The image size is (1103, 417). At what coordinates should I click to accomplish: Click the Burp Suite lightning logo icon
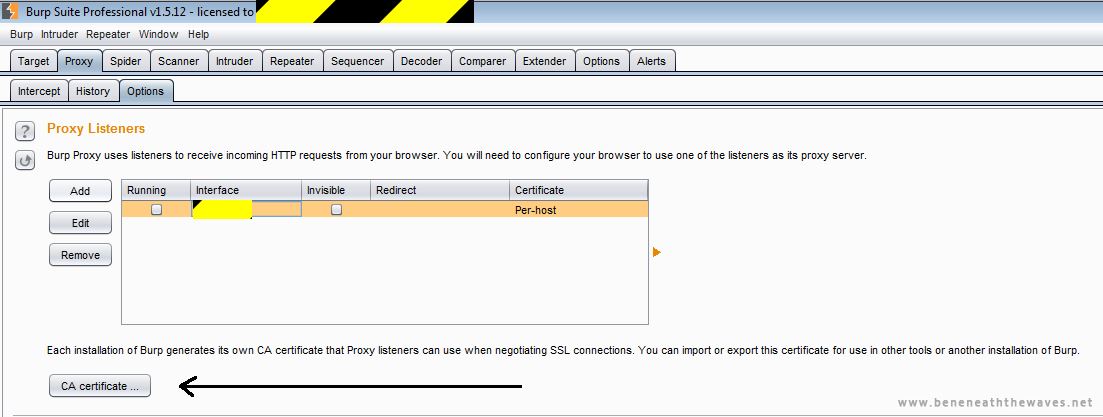click(10, 11)
